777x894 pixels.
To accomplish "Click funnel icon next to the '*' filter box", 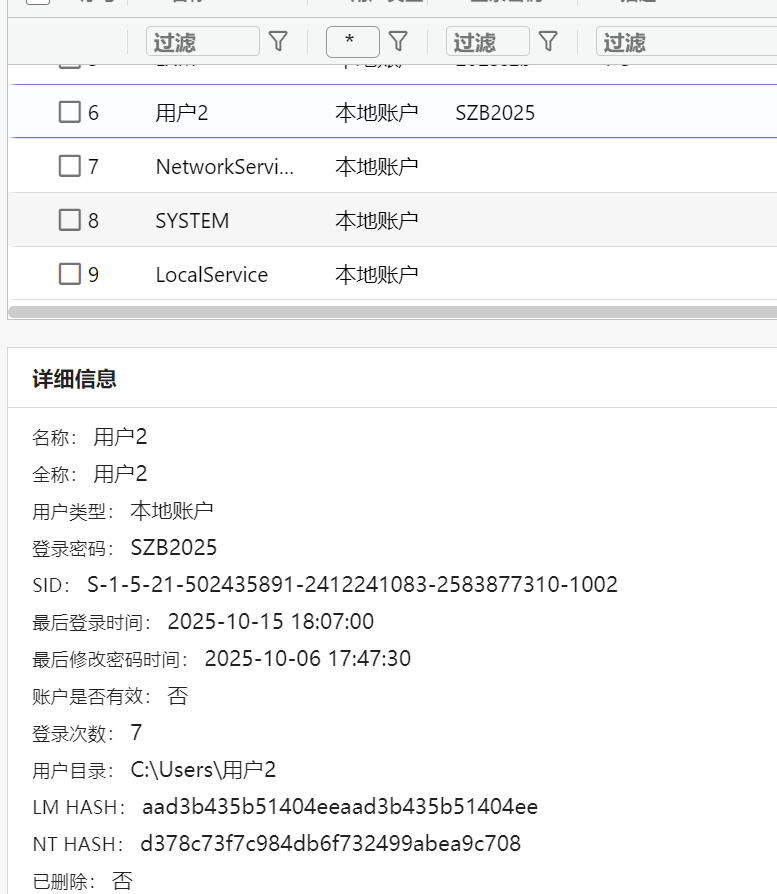I will pos(398,41).
